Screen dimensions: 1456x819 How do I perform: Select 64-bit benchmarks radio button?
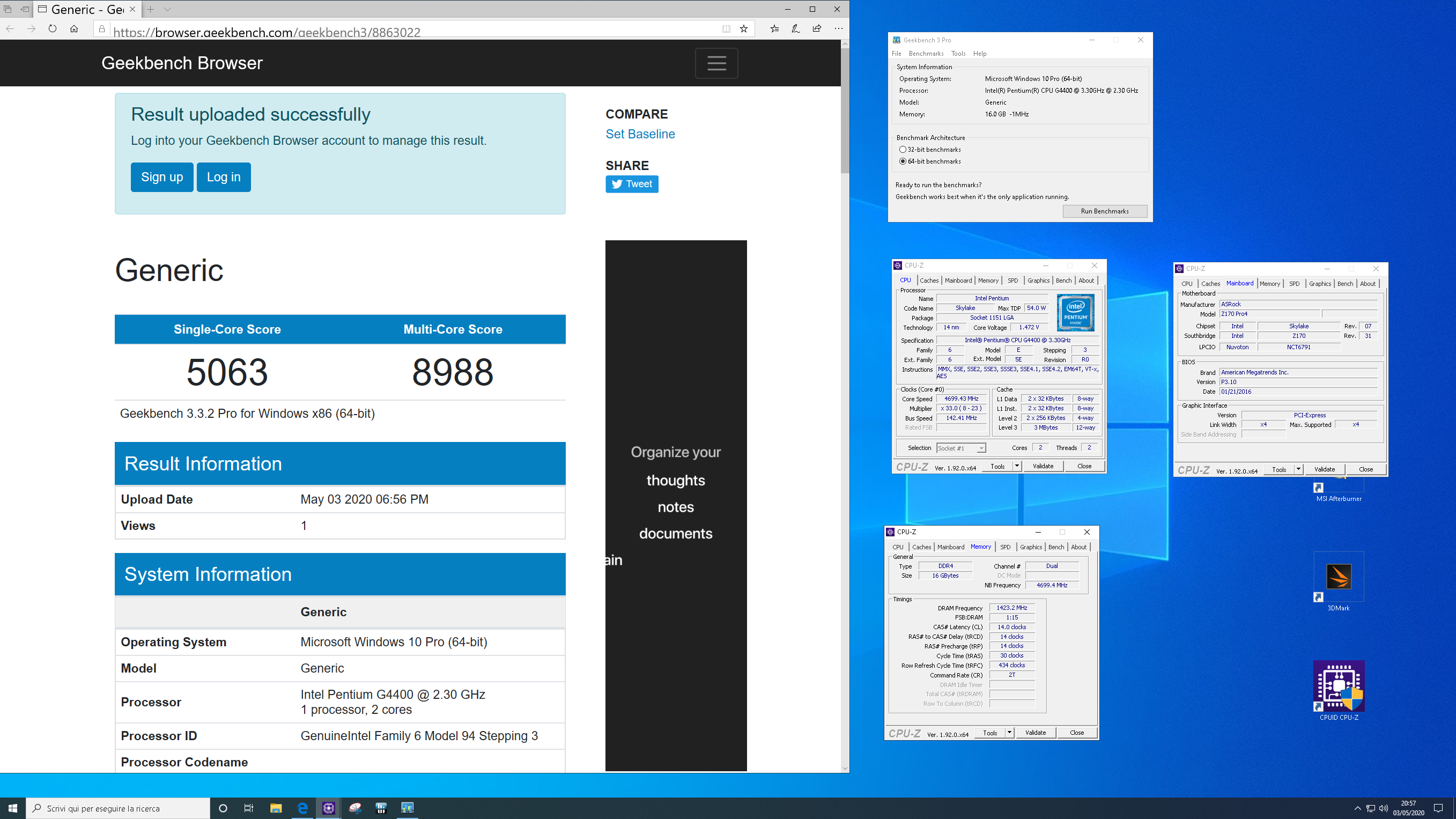click(903, 161)
